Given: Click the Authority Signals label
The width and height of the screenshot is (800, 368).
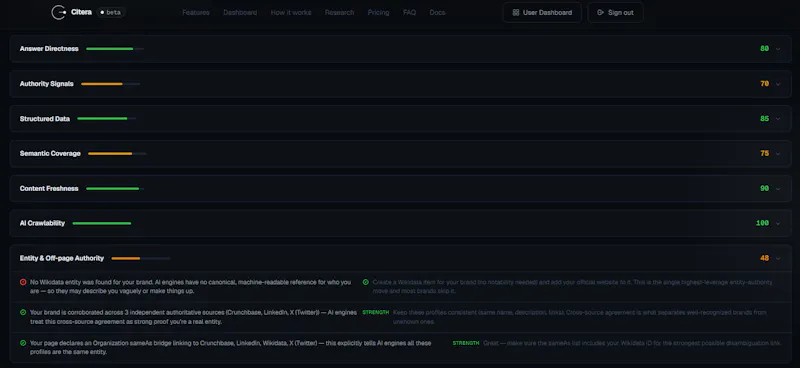Looking at the screenshot, I should click(46, 84).
